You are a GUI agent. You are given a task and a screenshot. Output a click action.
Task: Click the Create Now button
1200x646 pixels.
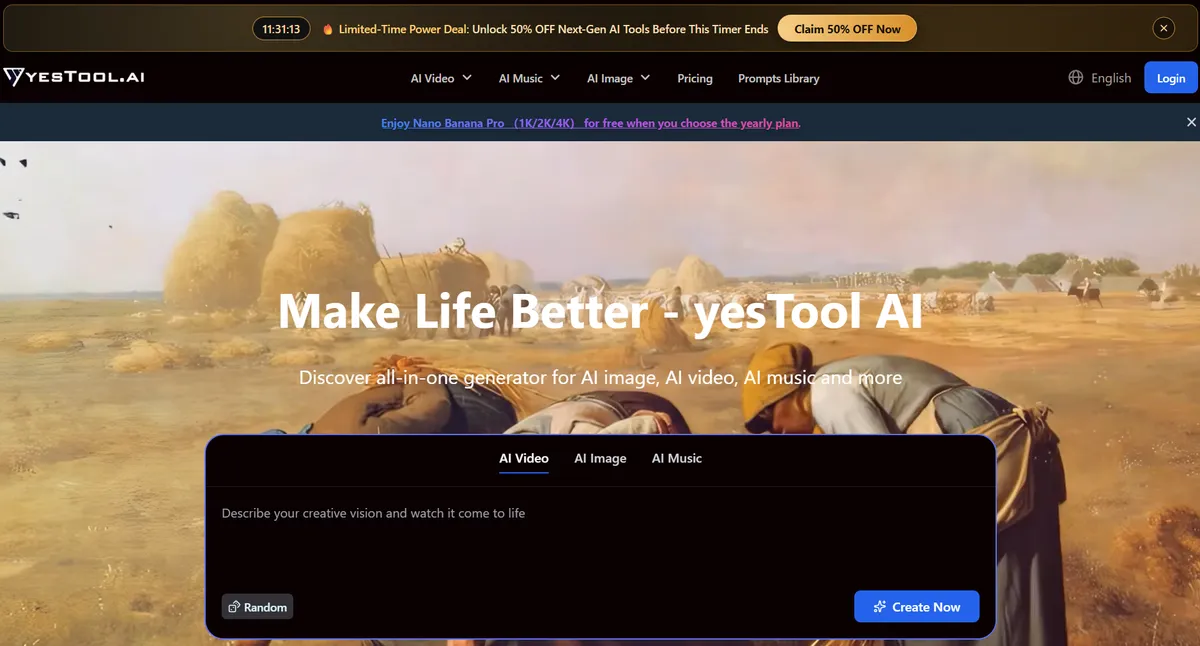pyautogui.click(x=916, y=606)
